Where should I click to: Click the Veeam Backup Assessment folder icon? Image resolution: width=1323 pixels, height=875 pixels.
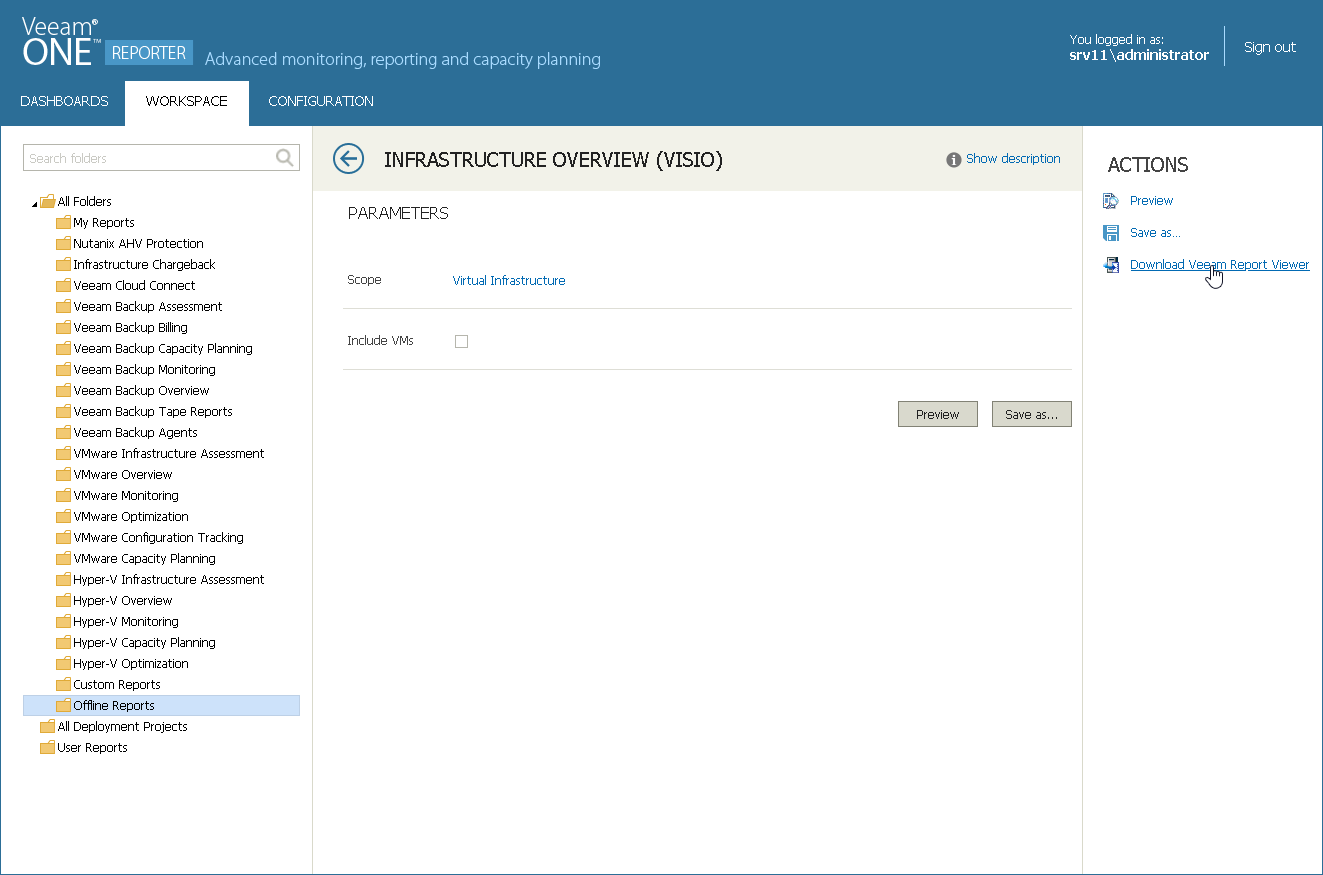coord(63,306)
